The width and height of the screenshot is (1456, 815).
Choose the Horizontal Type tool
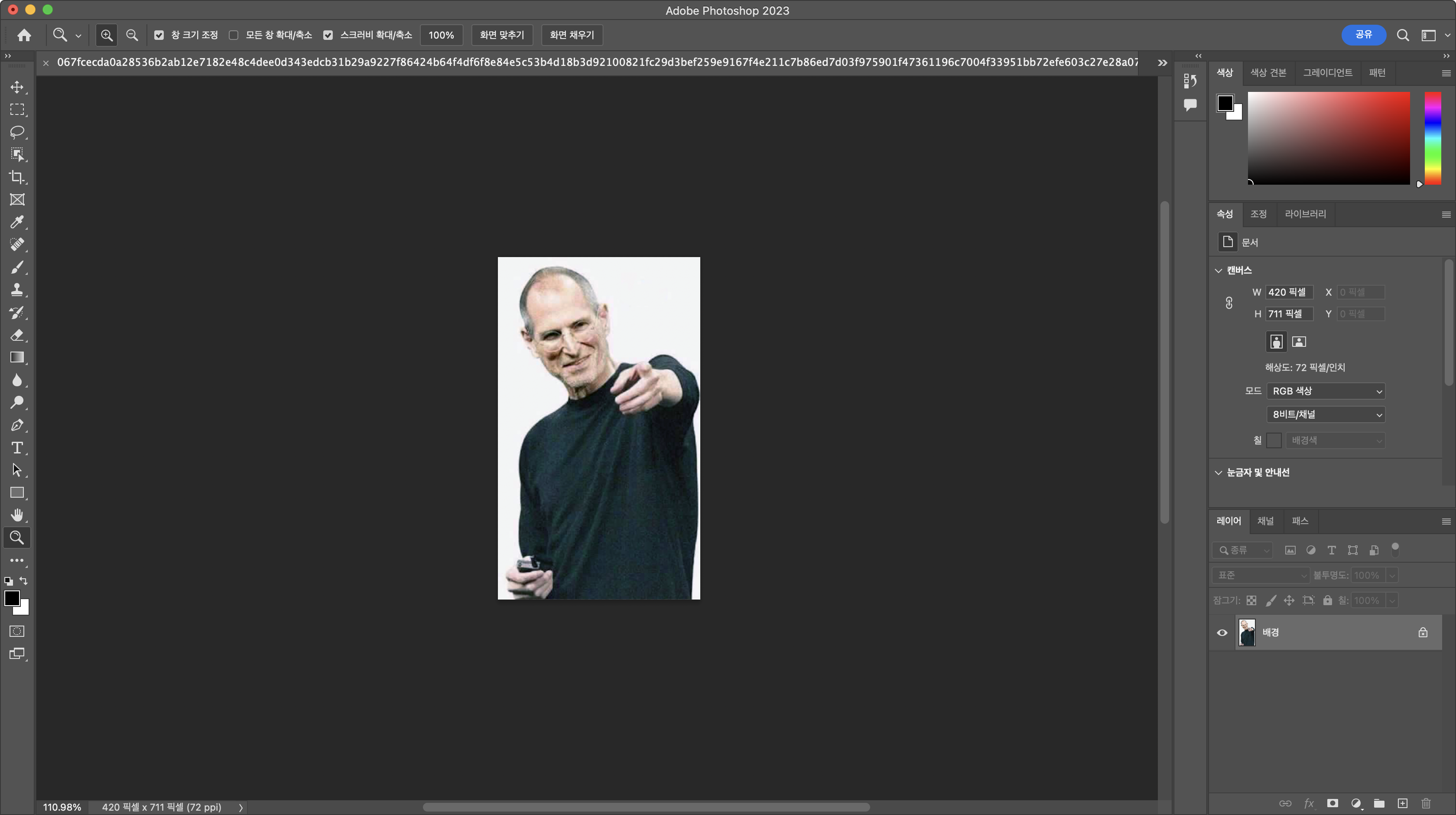(17, 448)
